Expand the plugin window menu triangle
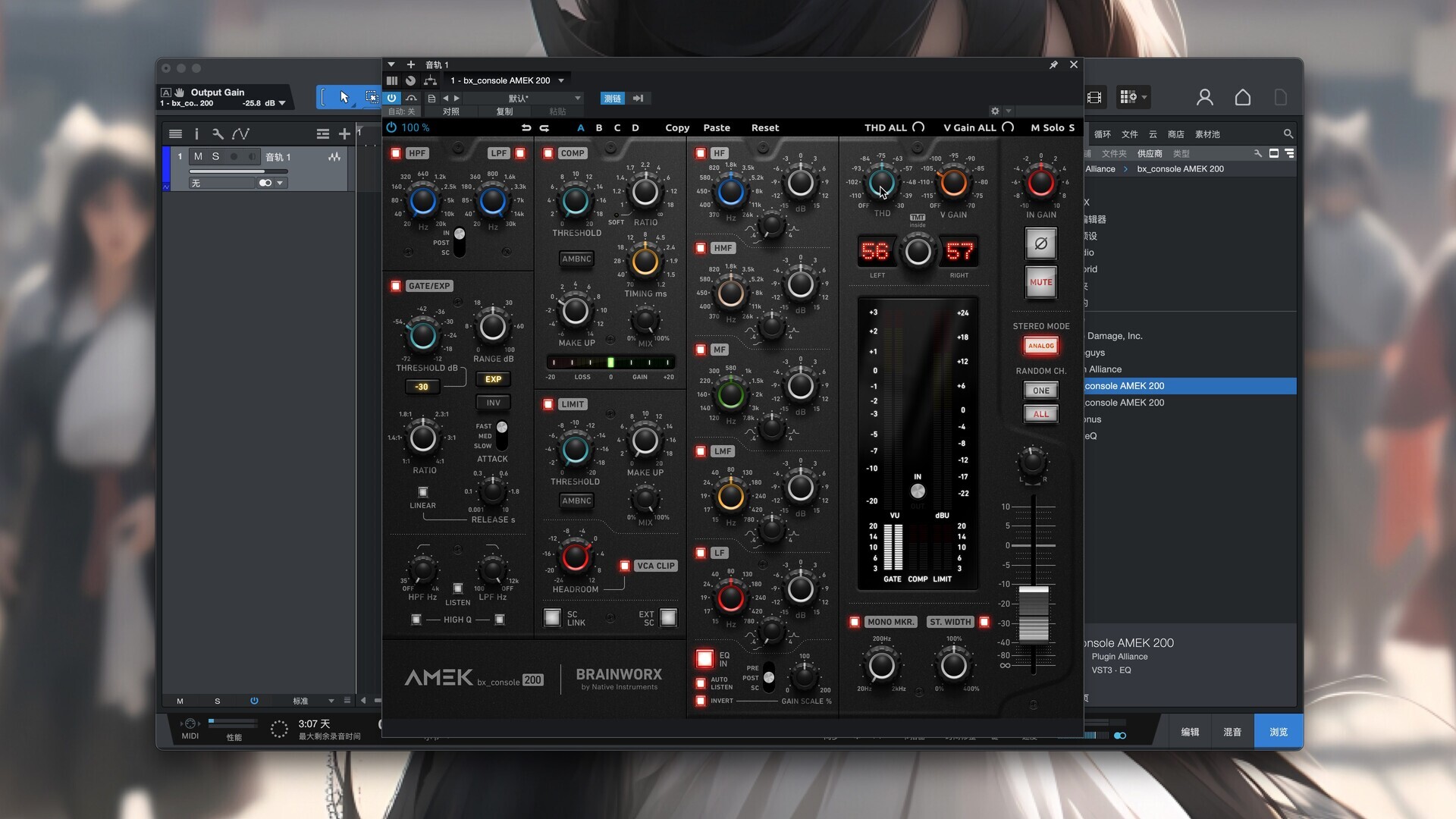 click(391, 64)
